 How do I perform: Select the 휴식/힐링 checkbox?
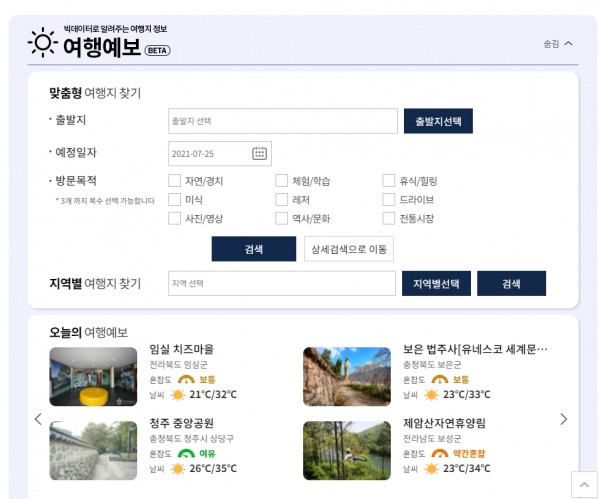tap(389, 181)
